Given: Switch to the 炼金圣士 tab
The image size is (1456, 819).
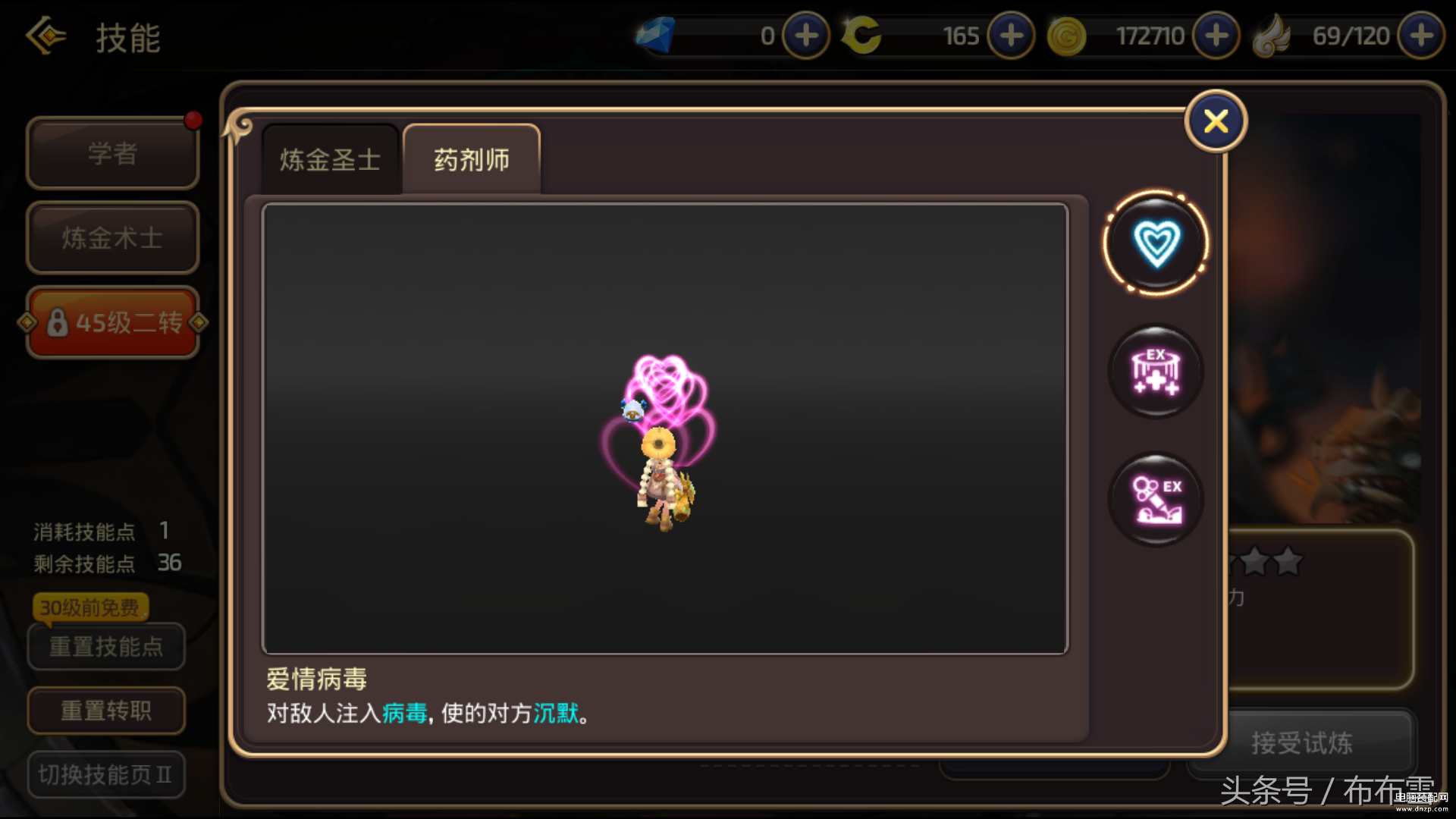Looking at the screenshot, I should (x=331, y=160).
